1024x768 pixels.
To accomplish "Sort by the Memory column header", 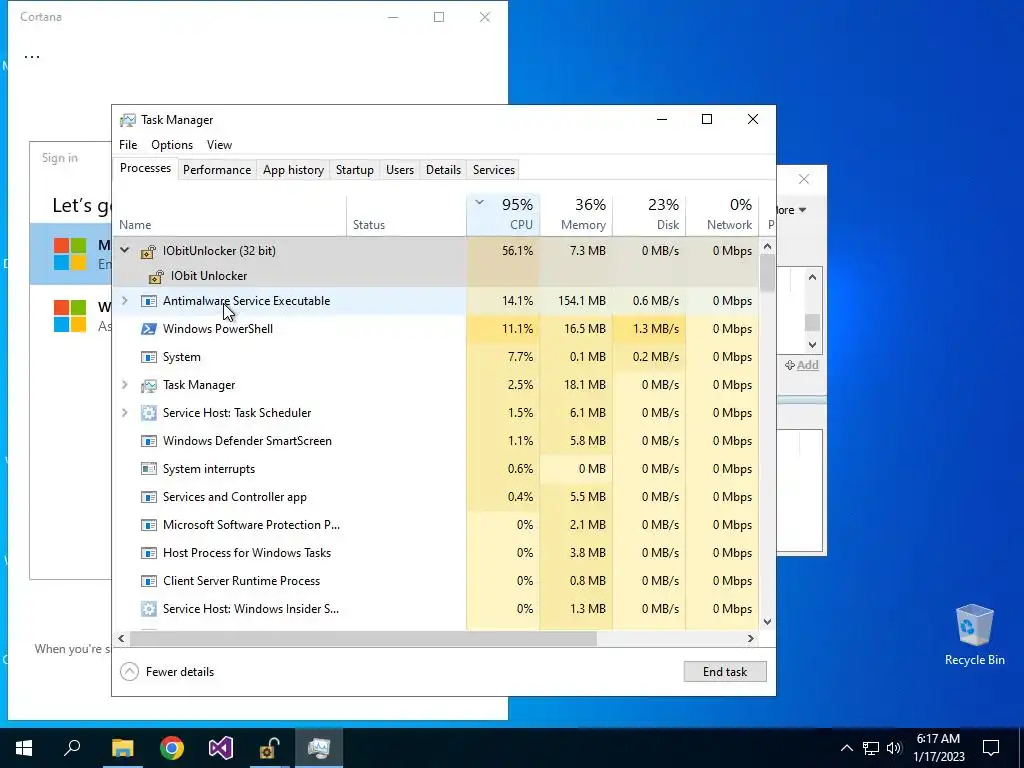I will click(x=577, y=215).
